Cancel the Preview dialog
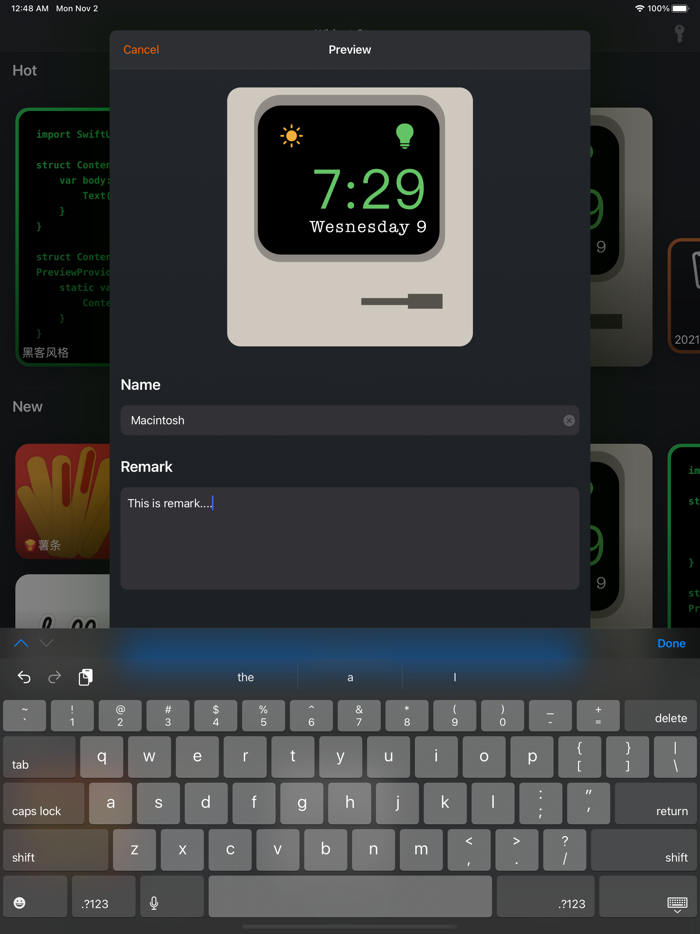The height and width of the screenshot is (934, 700). 141,49
